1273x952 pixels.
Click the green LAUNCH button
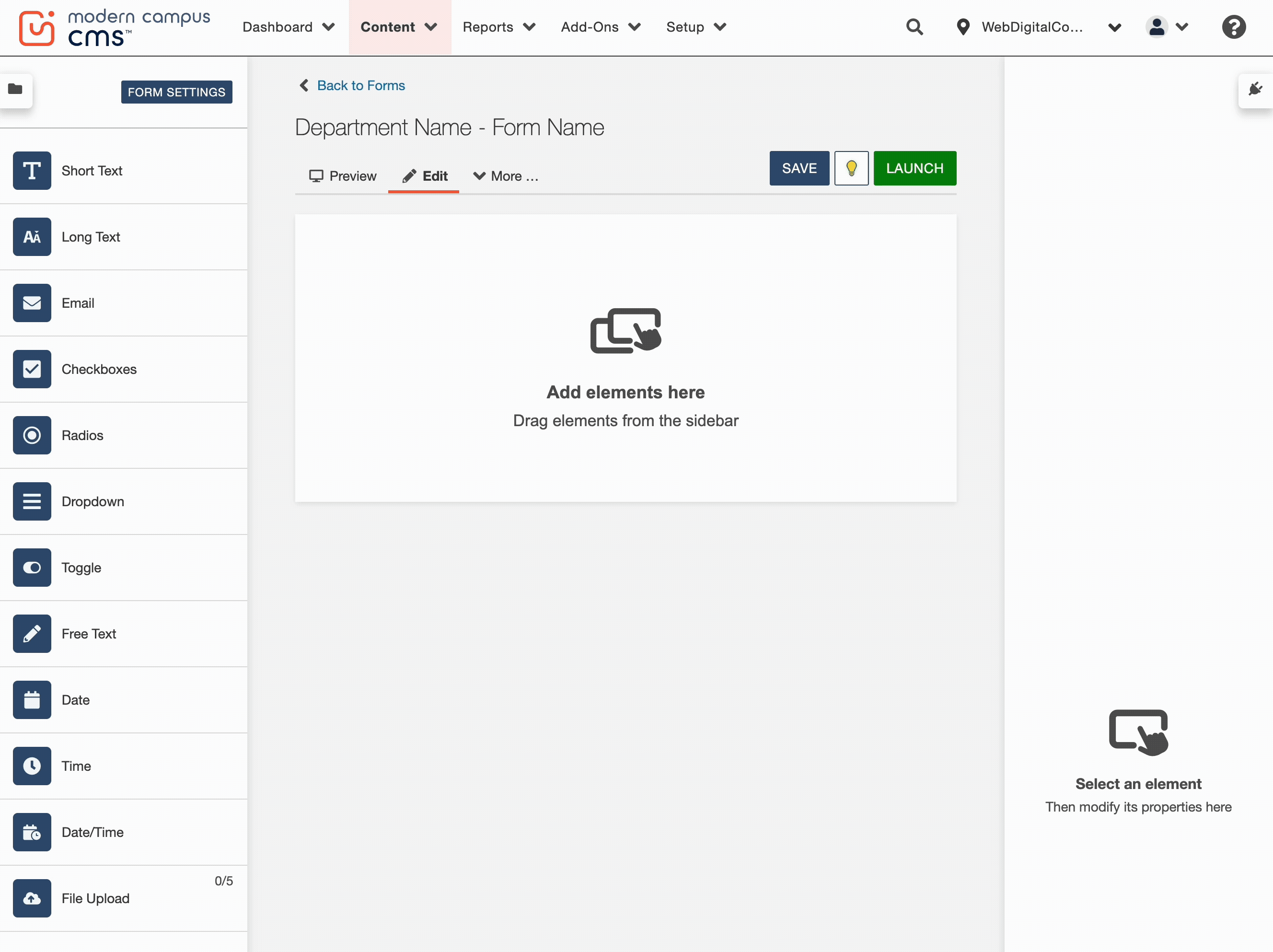(914, 169)
